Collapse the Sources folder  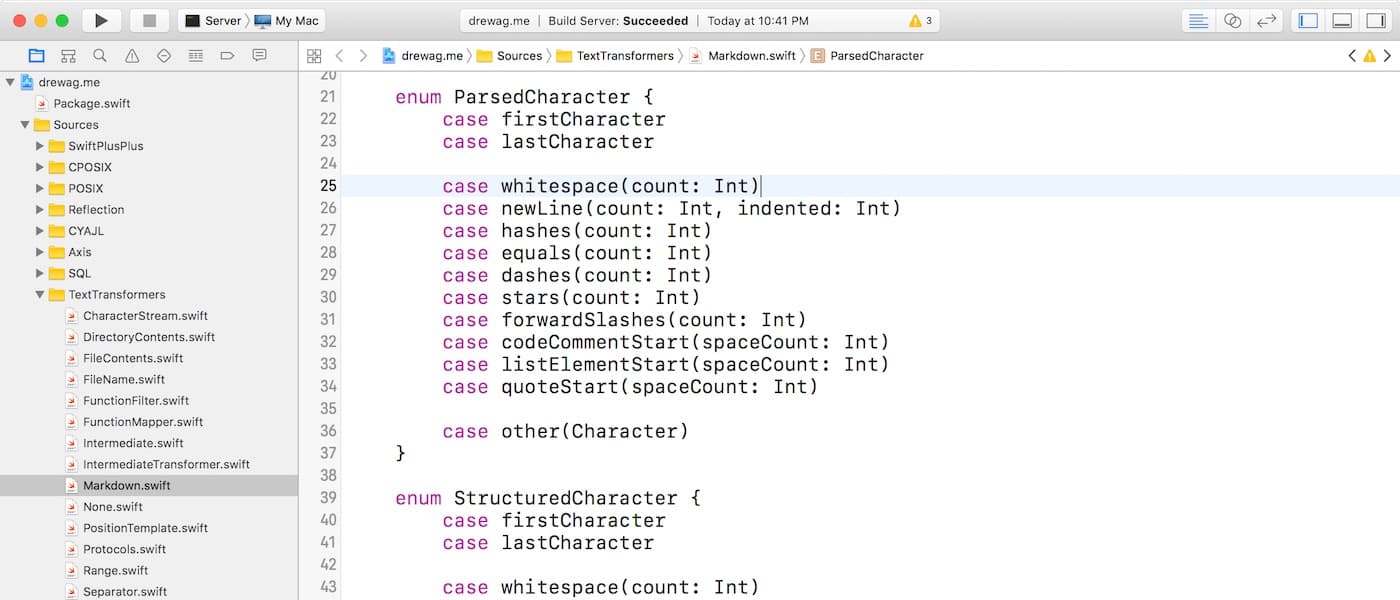coord(25,125)
